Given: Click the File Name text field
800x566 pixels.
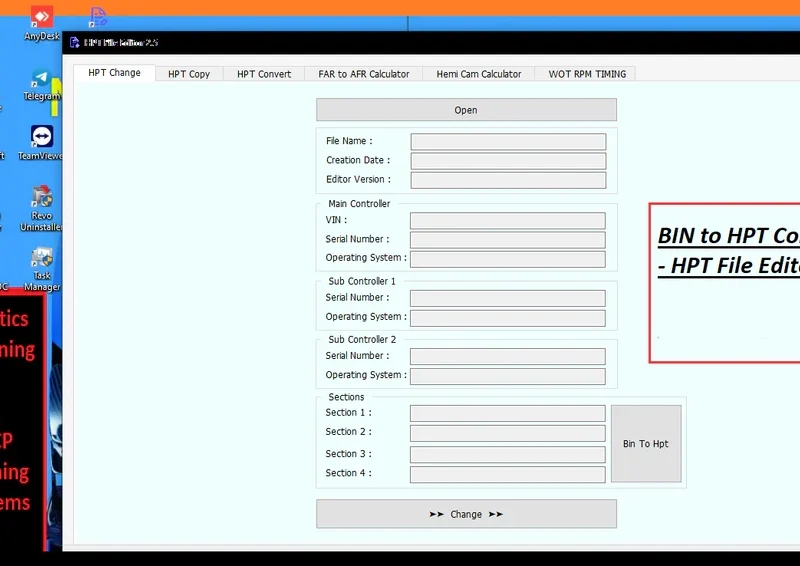Looking at the screenshot, I should click(x=508, y=142).
